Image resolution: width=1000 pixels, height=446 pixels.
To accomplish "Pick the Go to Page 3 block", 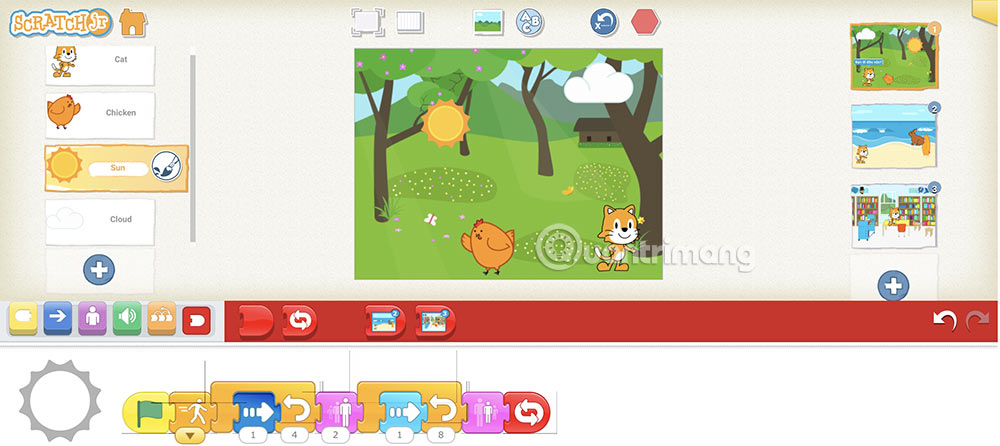I will [x=436, y=321].
